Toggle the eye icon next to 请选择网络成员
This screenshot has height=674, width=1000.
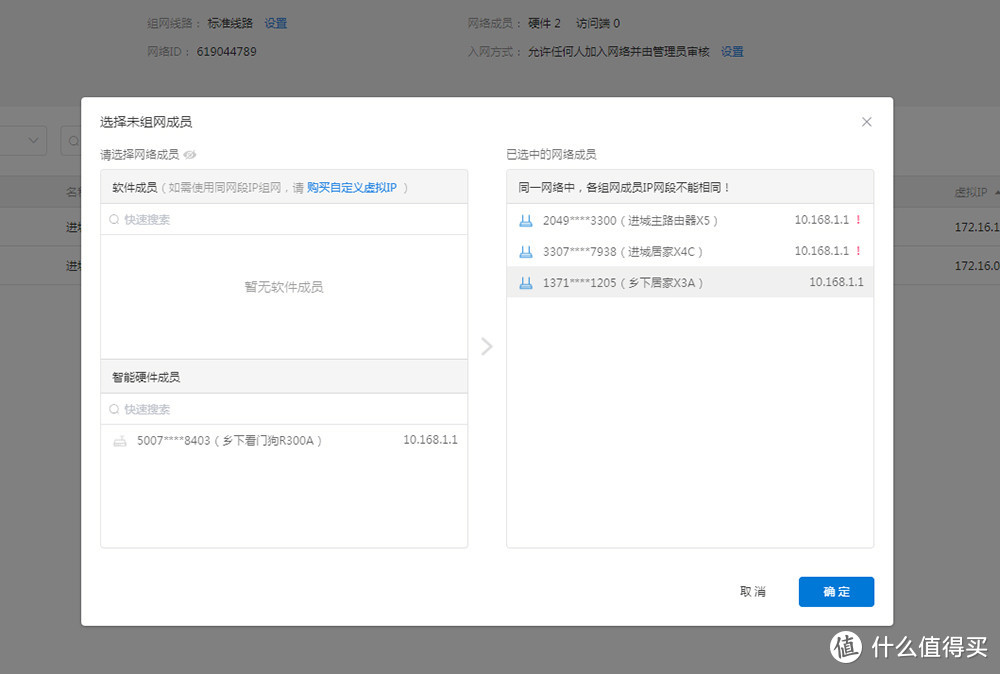pyautogui.click(x=189, y=156)
